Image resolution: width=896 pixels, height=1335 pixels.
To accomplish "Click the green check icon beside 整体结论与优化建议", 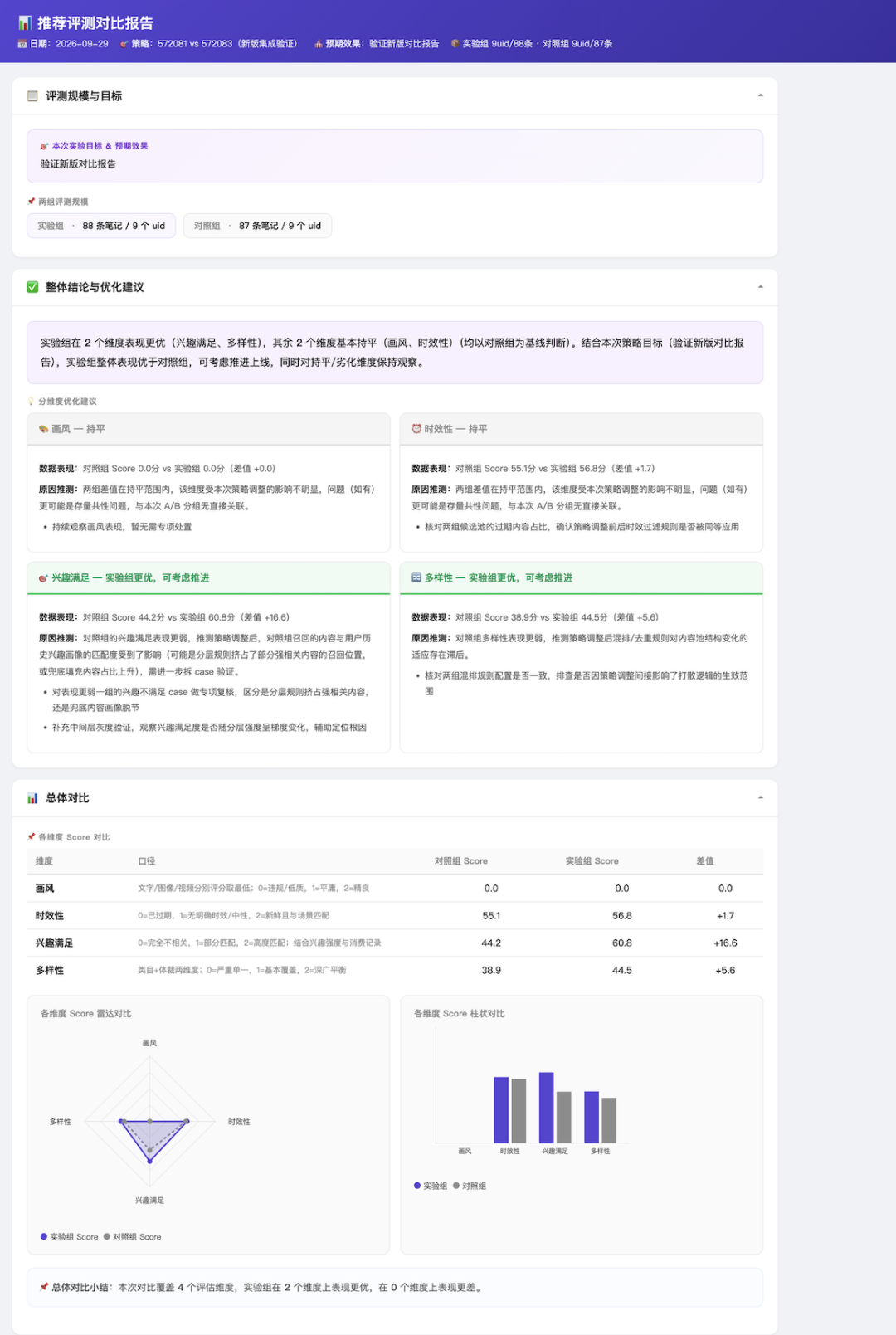I will click(32, 287).
